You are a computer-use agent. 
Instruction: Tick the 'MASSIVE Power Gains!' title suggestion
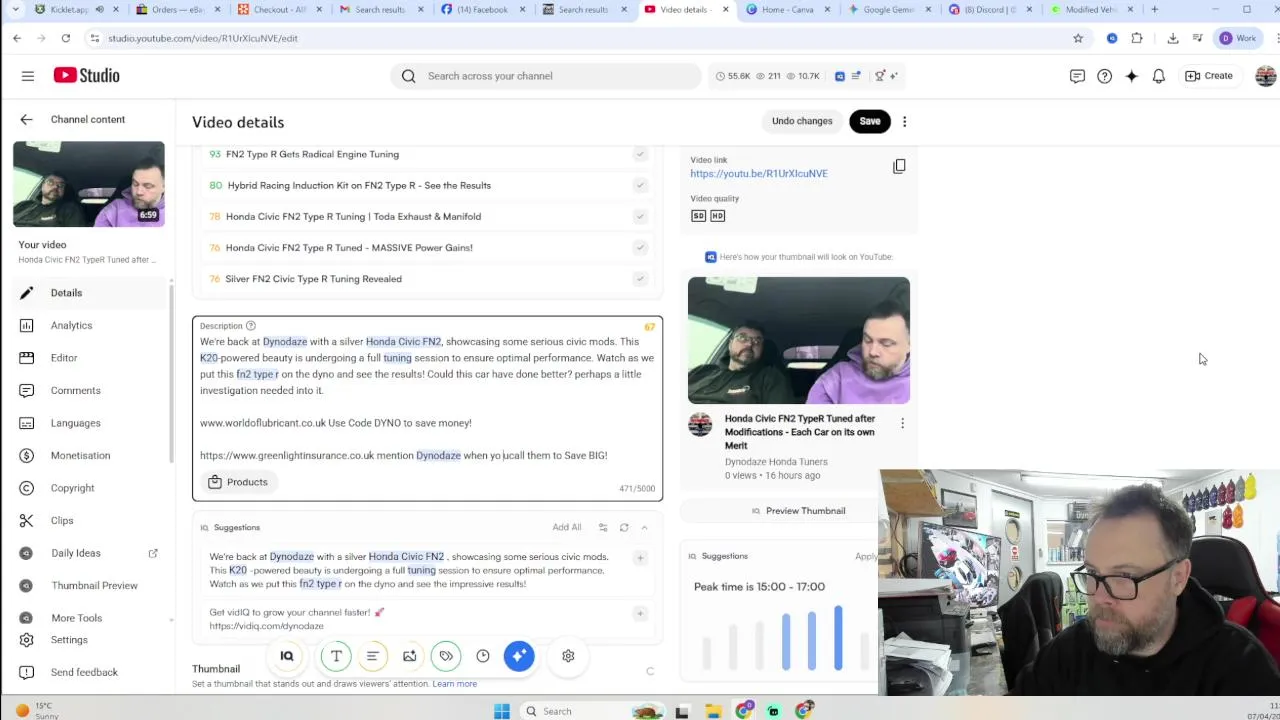640,247
